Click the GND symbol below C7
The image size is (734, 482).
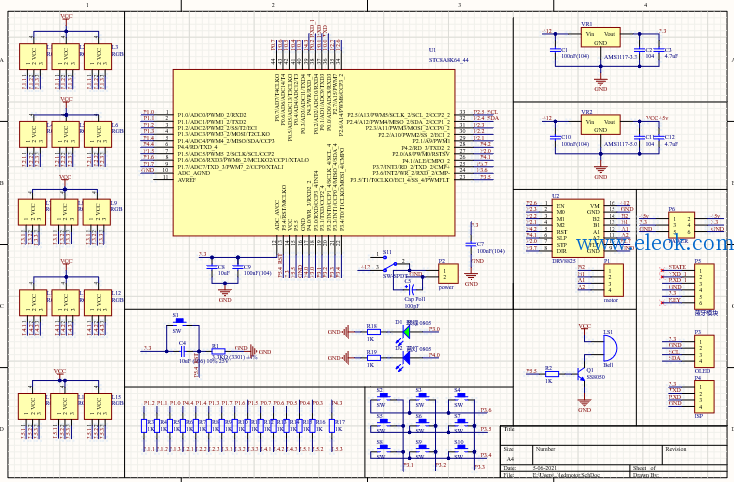point(471,277)
